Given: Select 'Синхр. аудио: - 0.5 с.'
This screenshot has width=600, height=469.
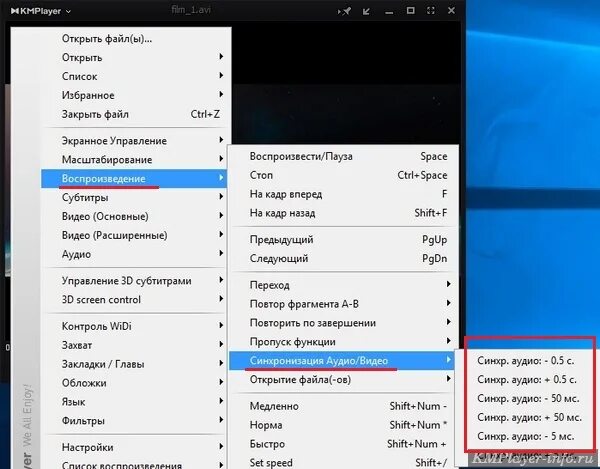Looking at the screenshot, I should coord(526,360).
